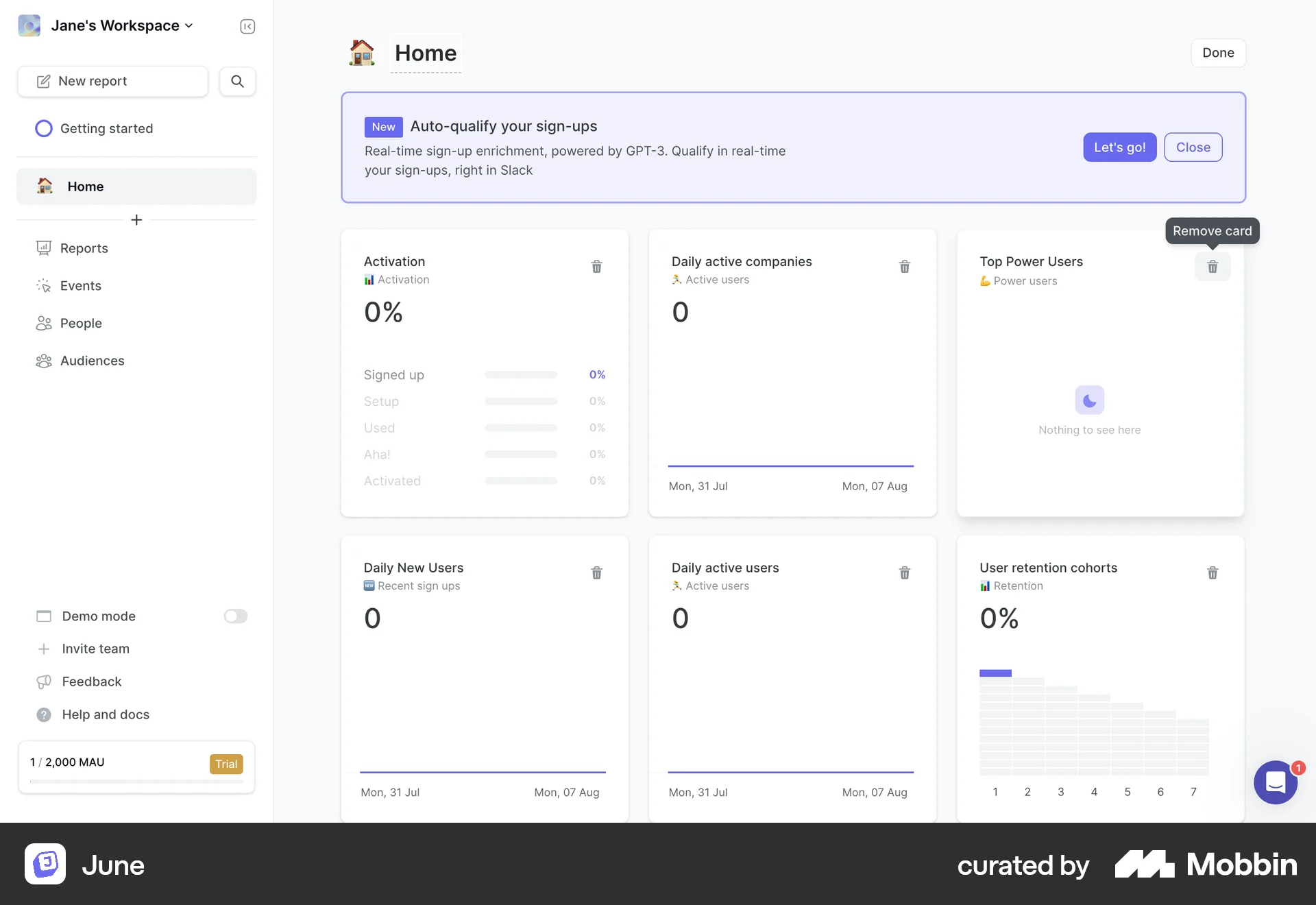
Task: Click Done to finish editing
Action: pos(1217,53)
